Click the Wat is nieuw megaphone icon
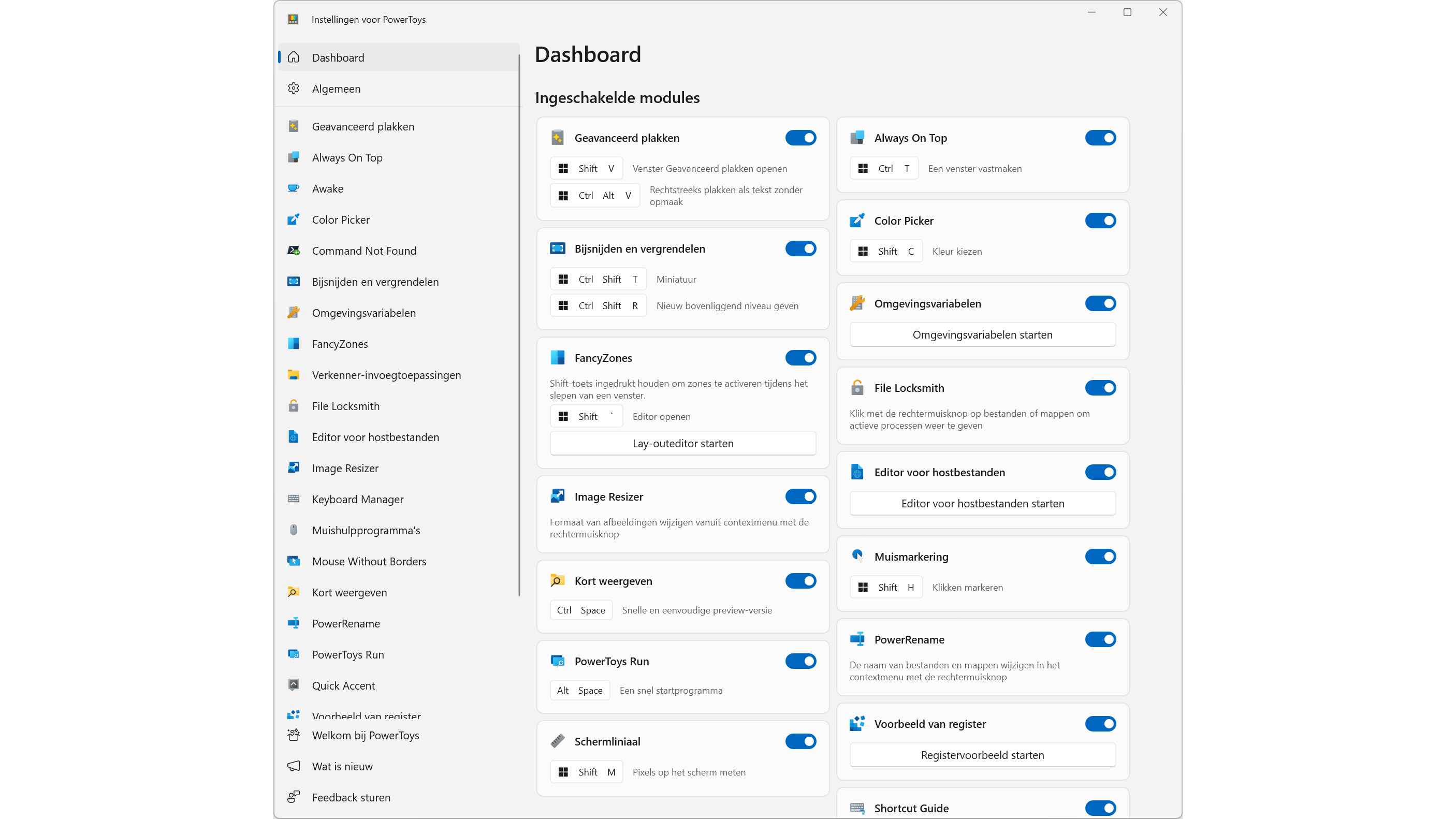 pyautogui.click(x=294, y=766)
